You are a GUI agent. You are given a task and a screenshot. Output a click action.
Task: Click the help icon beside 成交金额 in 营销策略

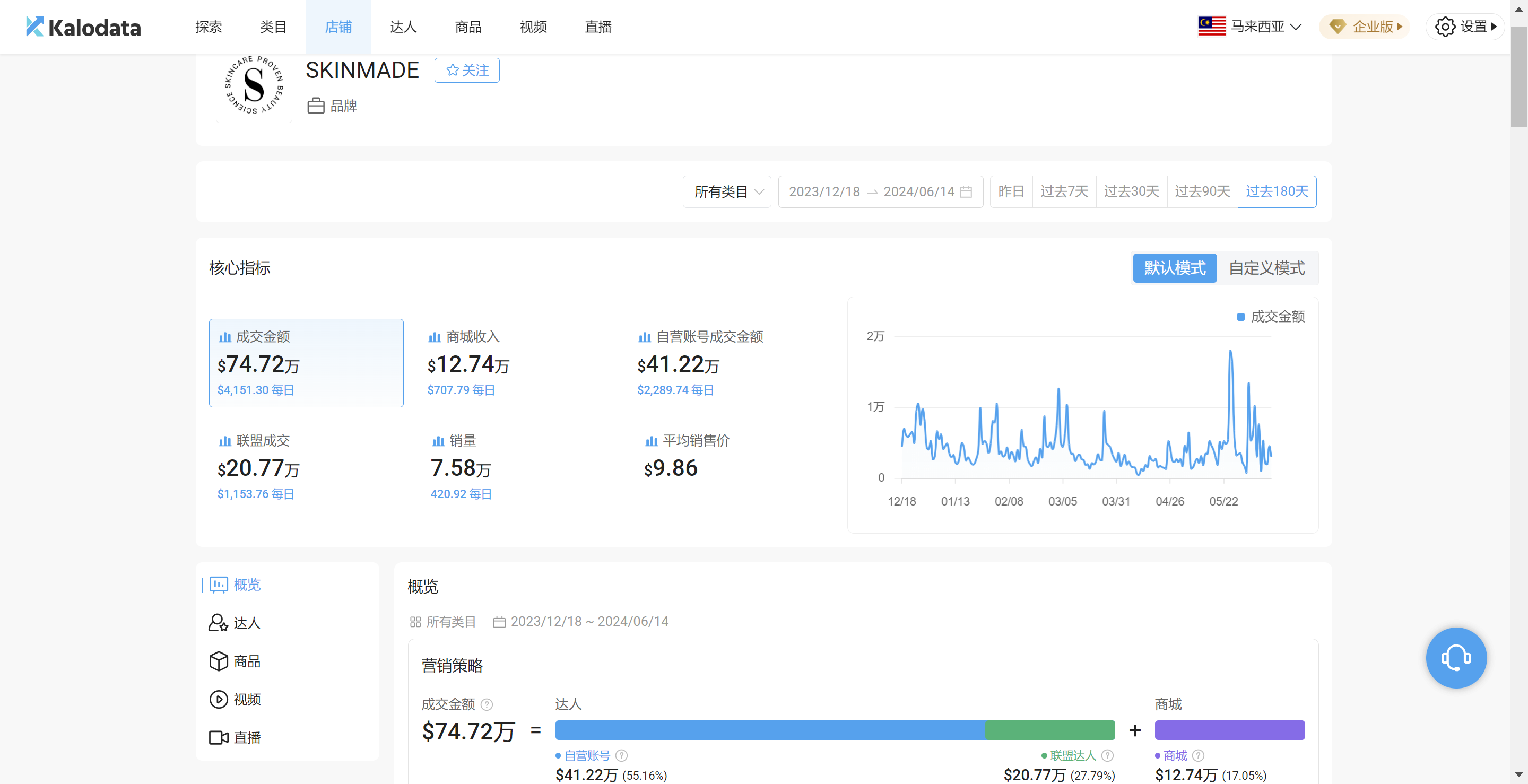(487, 704)
